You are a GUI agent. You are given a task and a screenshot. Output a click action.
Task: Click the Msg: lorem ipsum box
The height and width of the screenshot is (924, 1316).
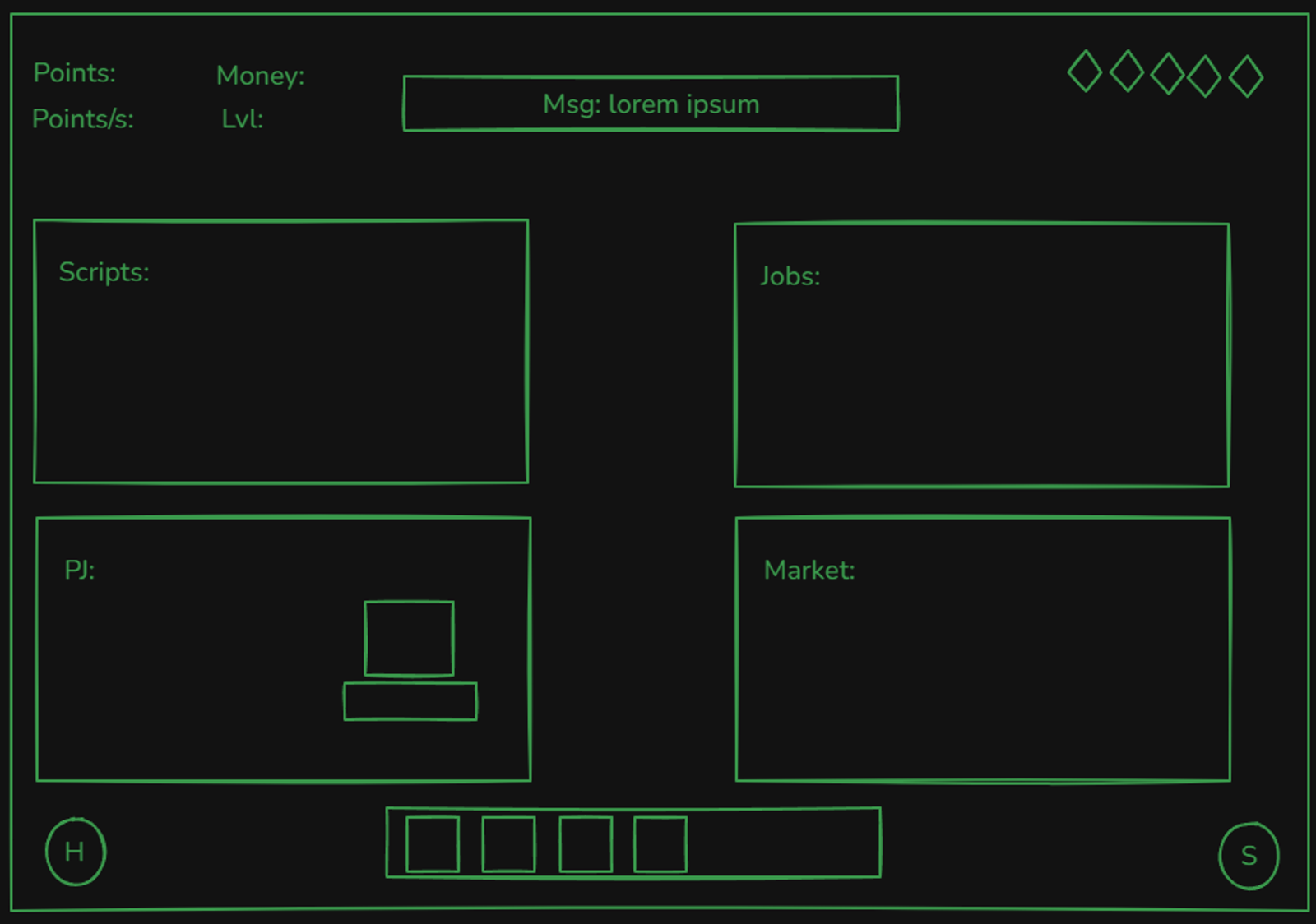click(x=651, y=104)
